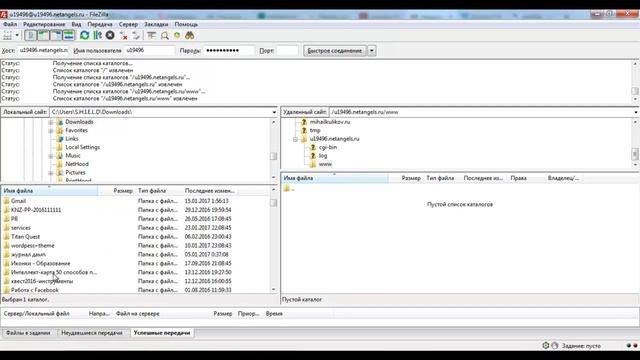Image resolution: width=640 pixels, height=360 pixels.
Task: Select the Работа с Facebook folder
Action: (x=35, y=290)
